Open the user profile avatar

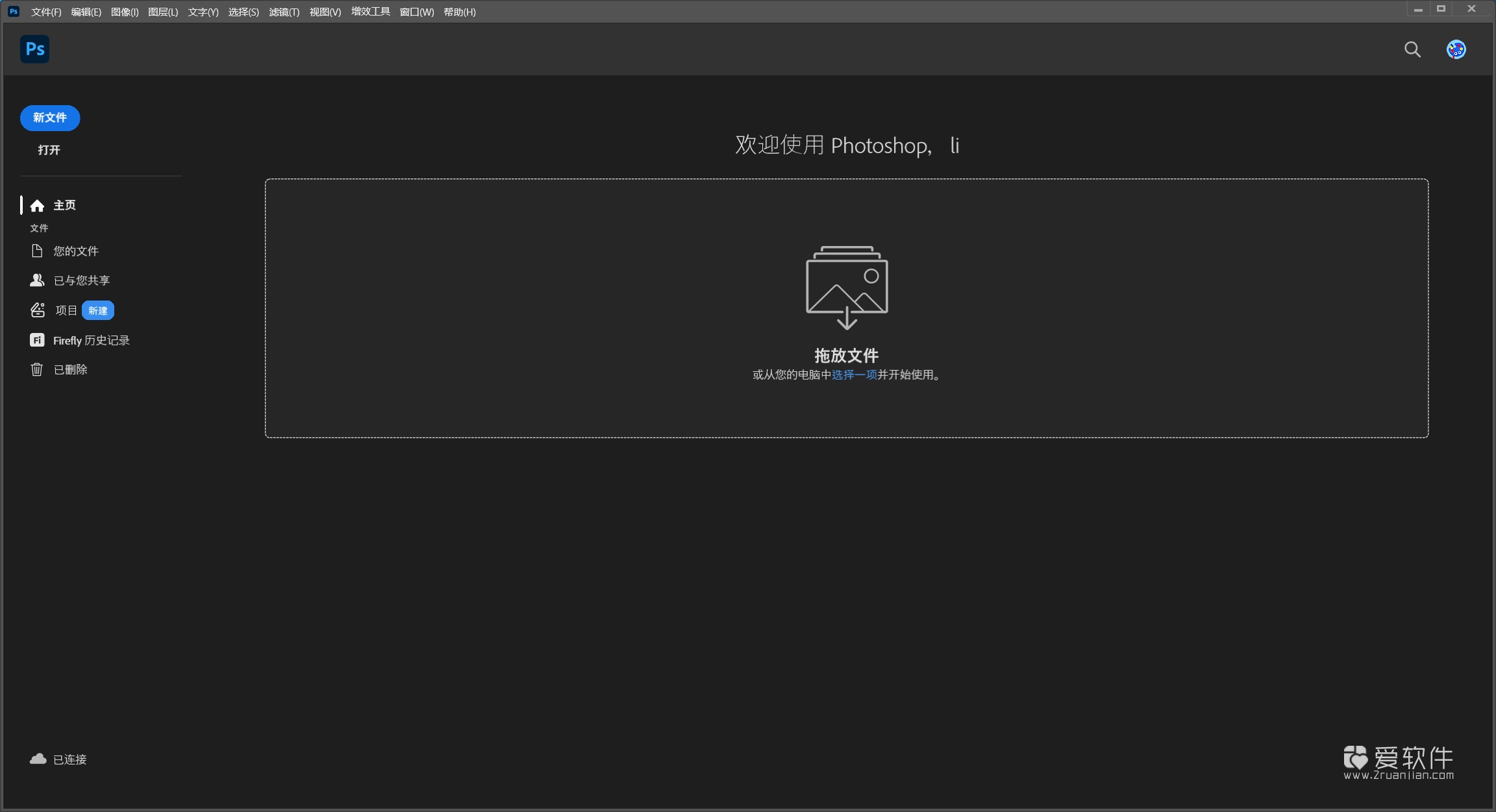(x=1456, y=49)
